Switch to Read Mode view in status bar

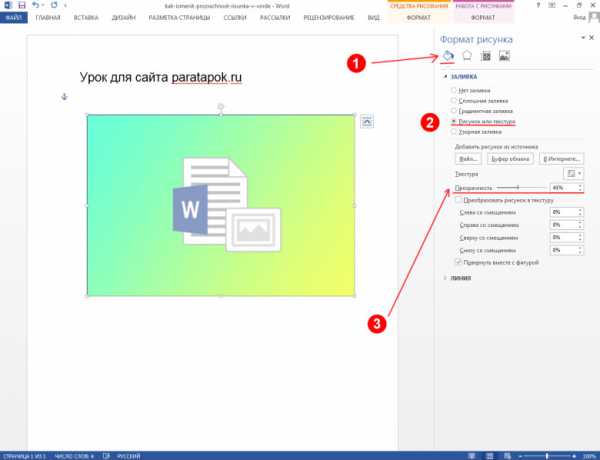click(472, 456)
